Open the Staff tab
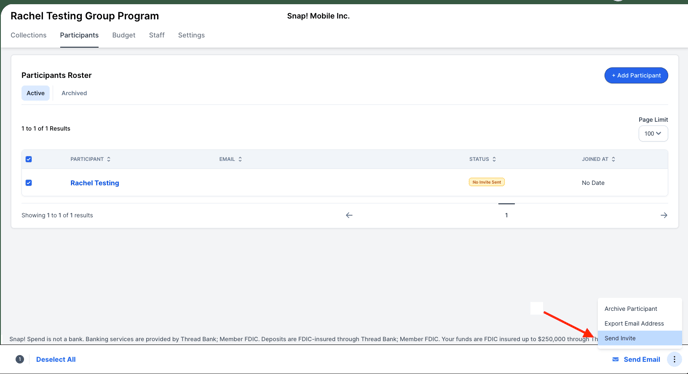This screenshot has width=688, height=374. point(157,35)
